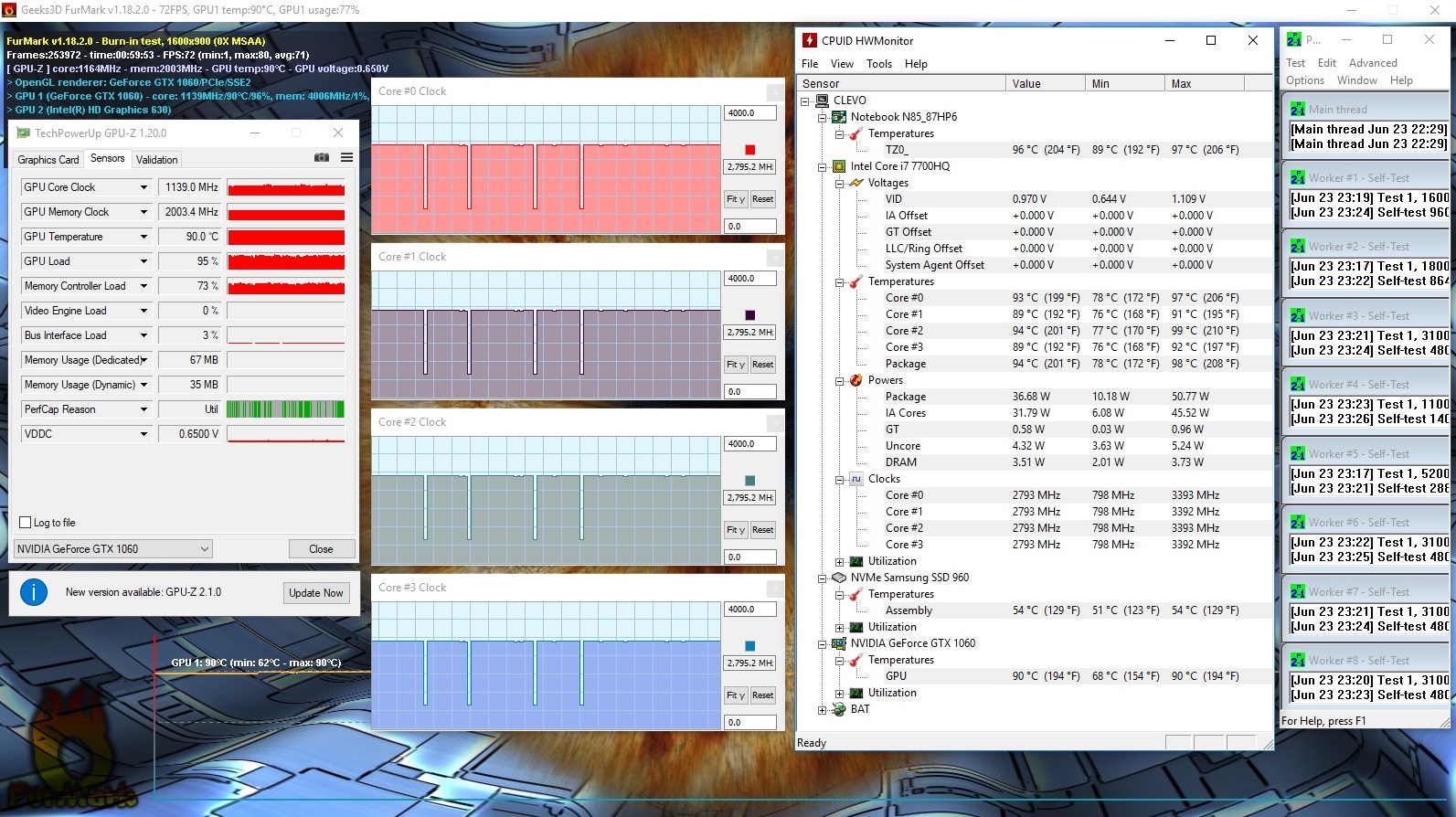Click the thermometer icon beside CPU Temperatures
Screen dimensions: 1456x817
856,281
